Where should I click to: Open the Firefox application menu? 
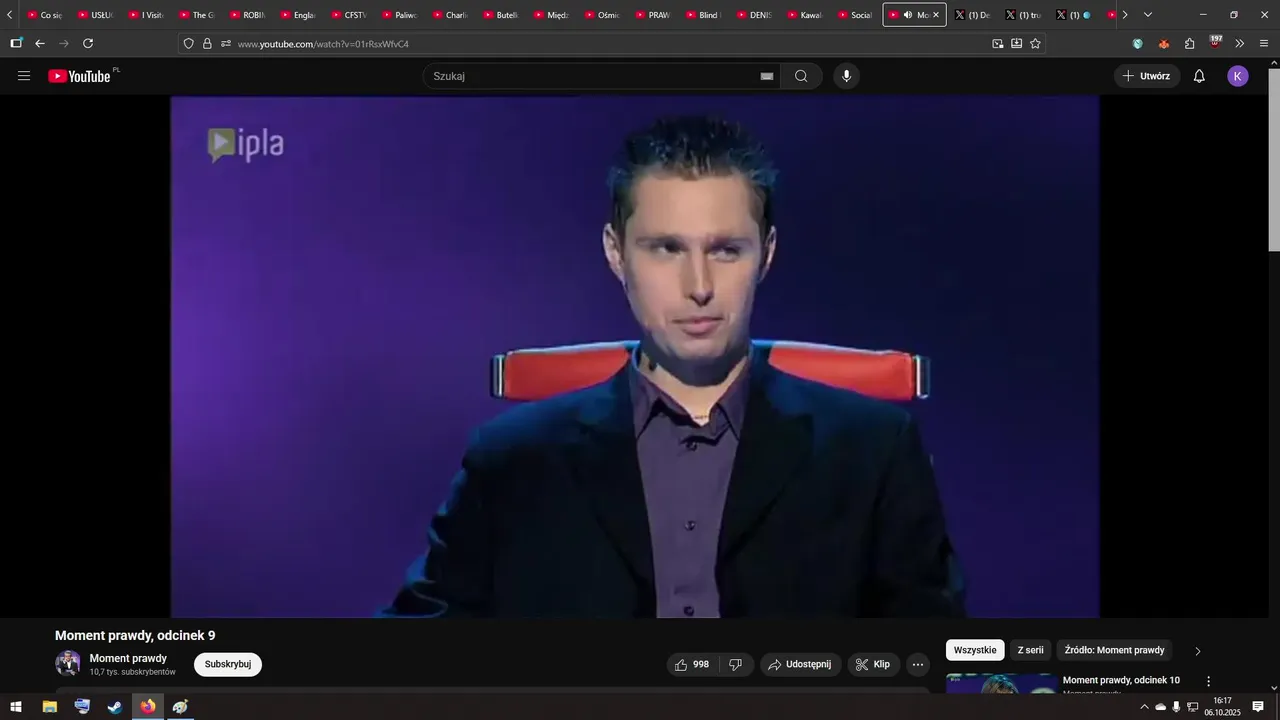click(1264, 43)
